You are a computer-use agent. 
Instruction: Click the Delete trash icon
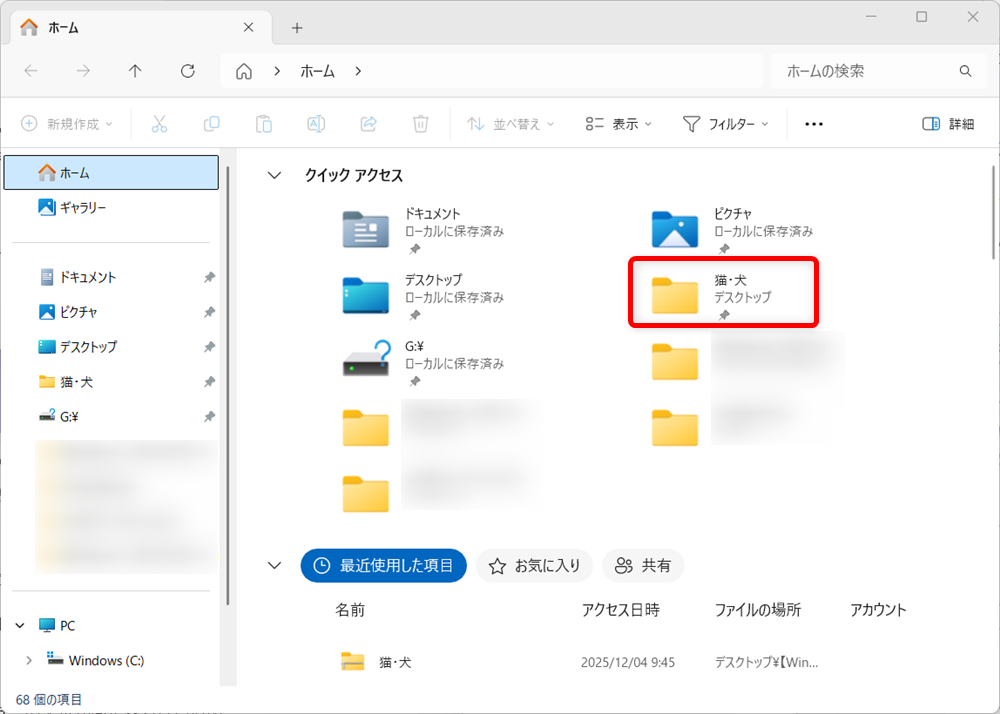(420, 123)
